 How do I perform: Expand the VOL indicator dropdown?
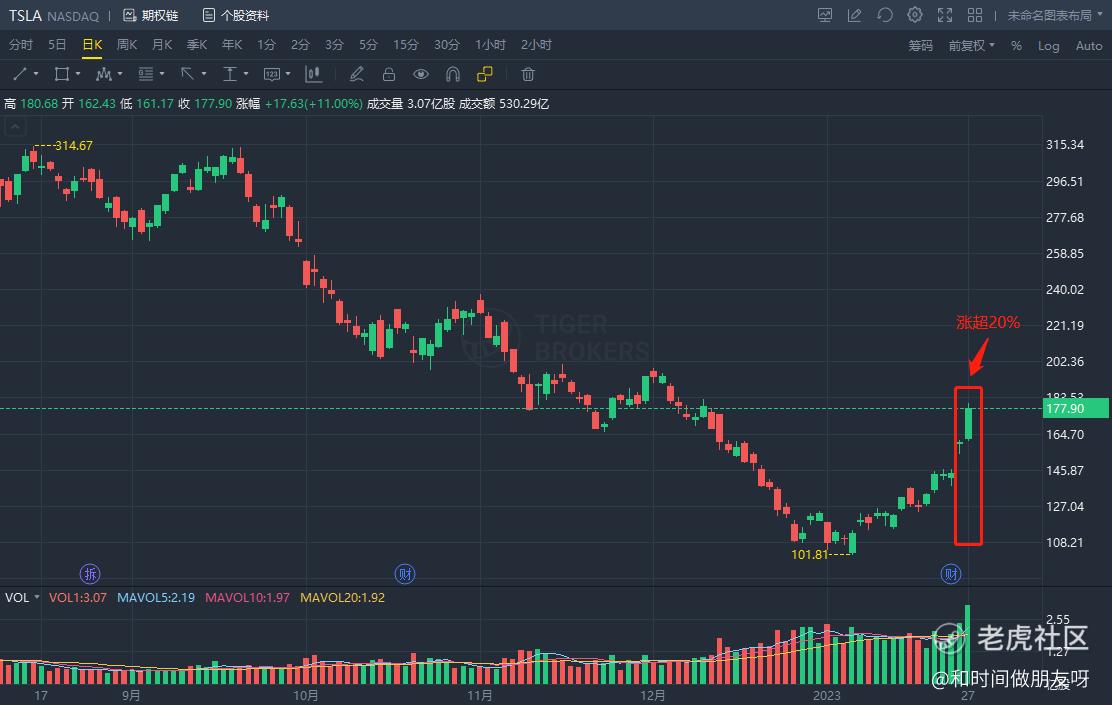[22, 597]
